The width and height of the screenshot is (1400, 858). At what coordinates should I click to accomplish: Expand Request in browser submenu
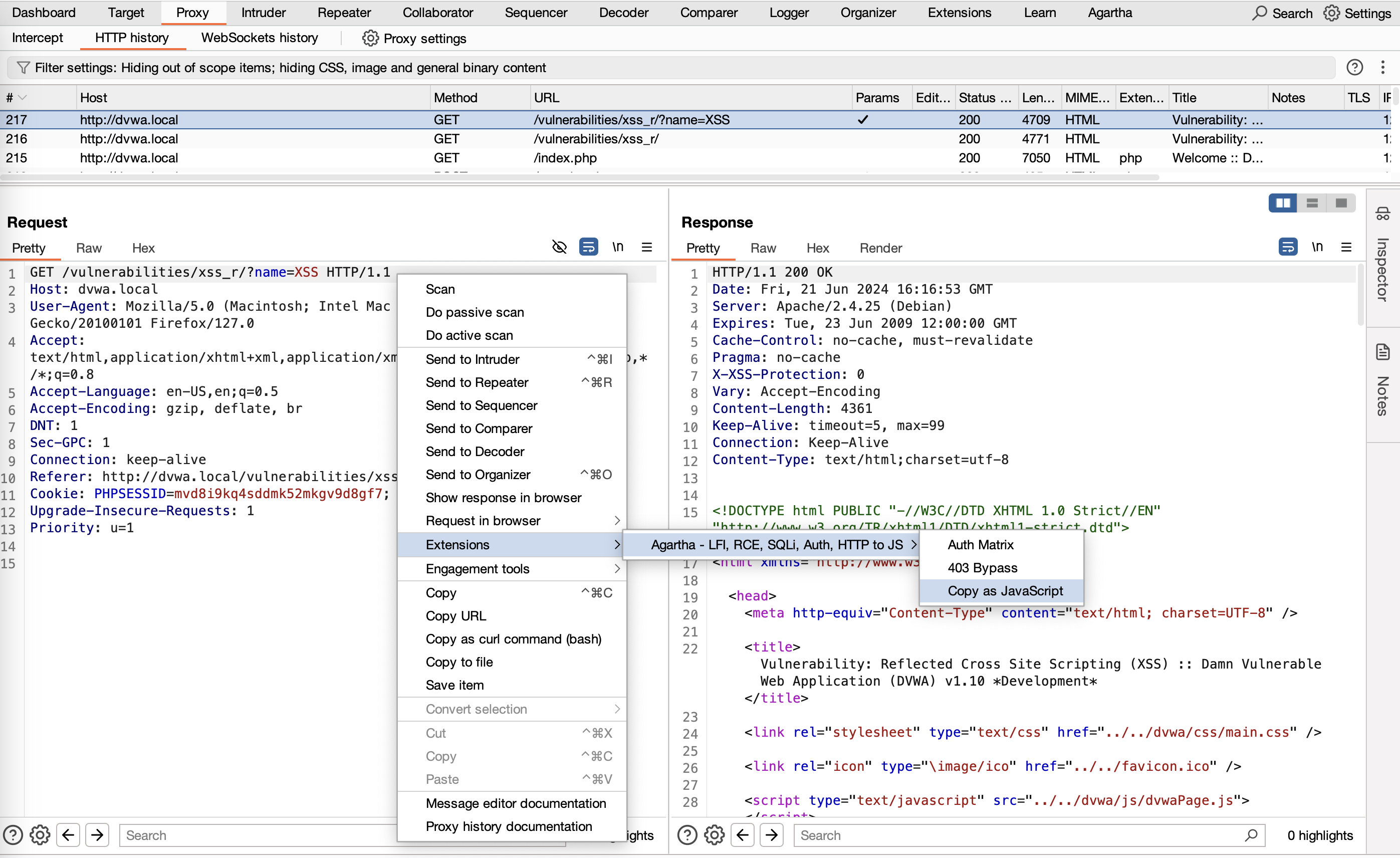coord(512,521)
